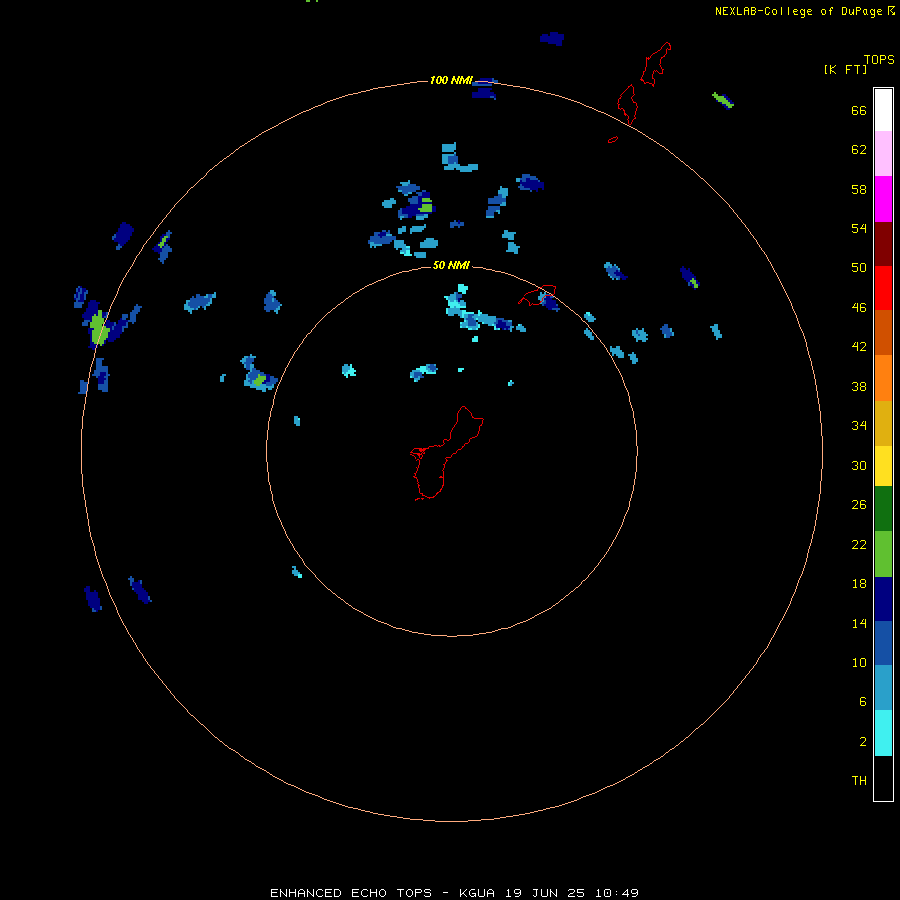Image resolution: width=900 pixels, height=900 pixels.
Task: Click the white swatch in the tops legend
Action: (883, 110)
